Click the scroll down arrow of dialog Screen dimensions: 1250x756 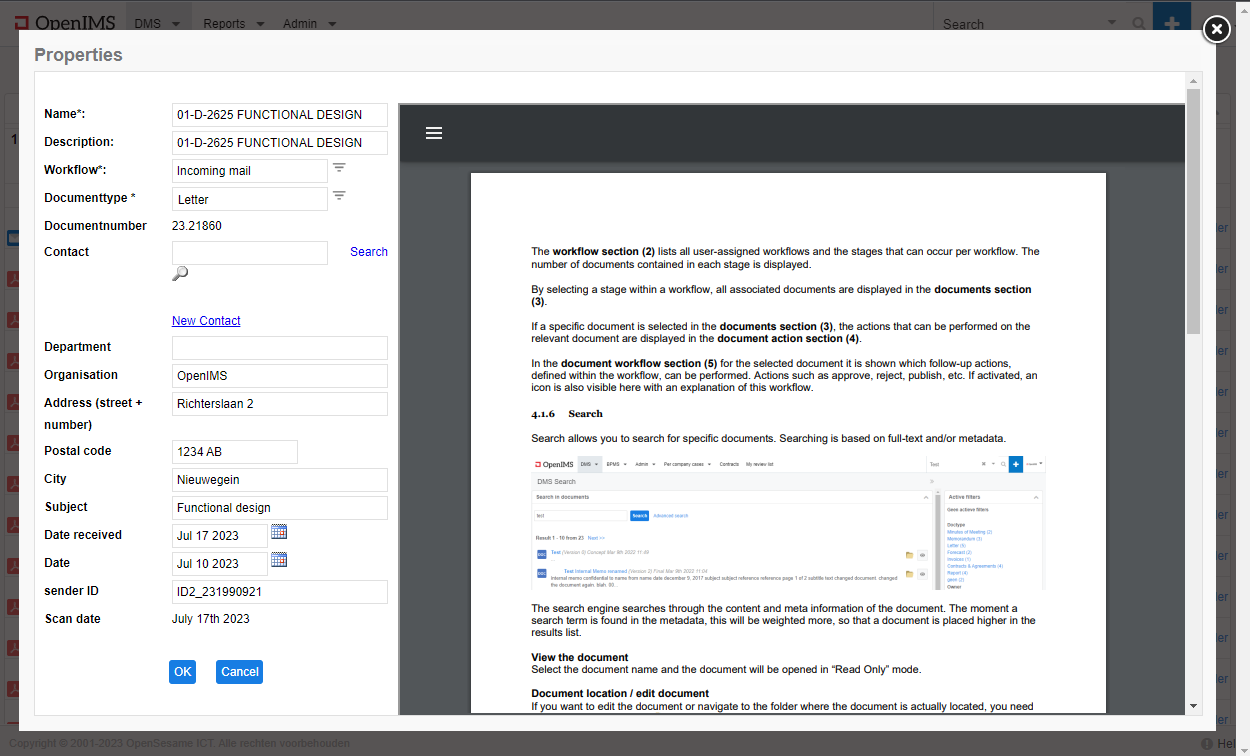pyautogui.click(x=1193, y=706)
